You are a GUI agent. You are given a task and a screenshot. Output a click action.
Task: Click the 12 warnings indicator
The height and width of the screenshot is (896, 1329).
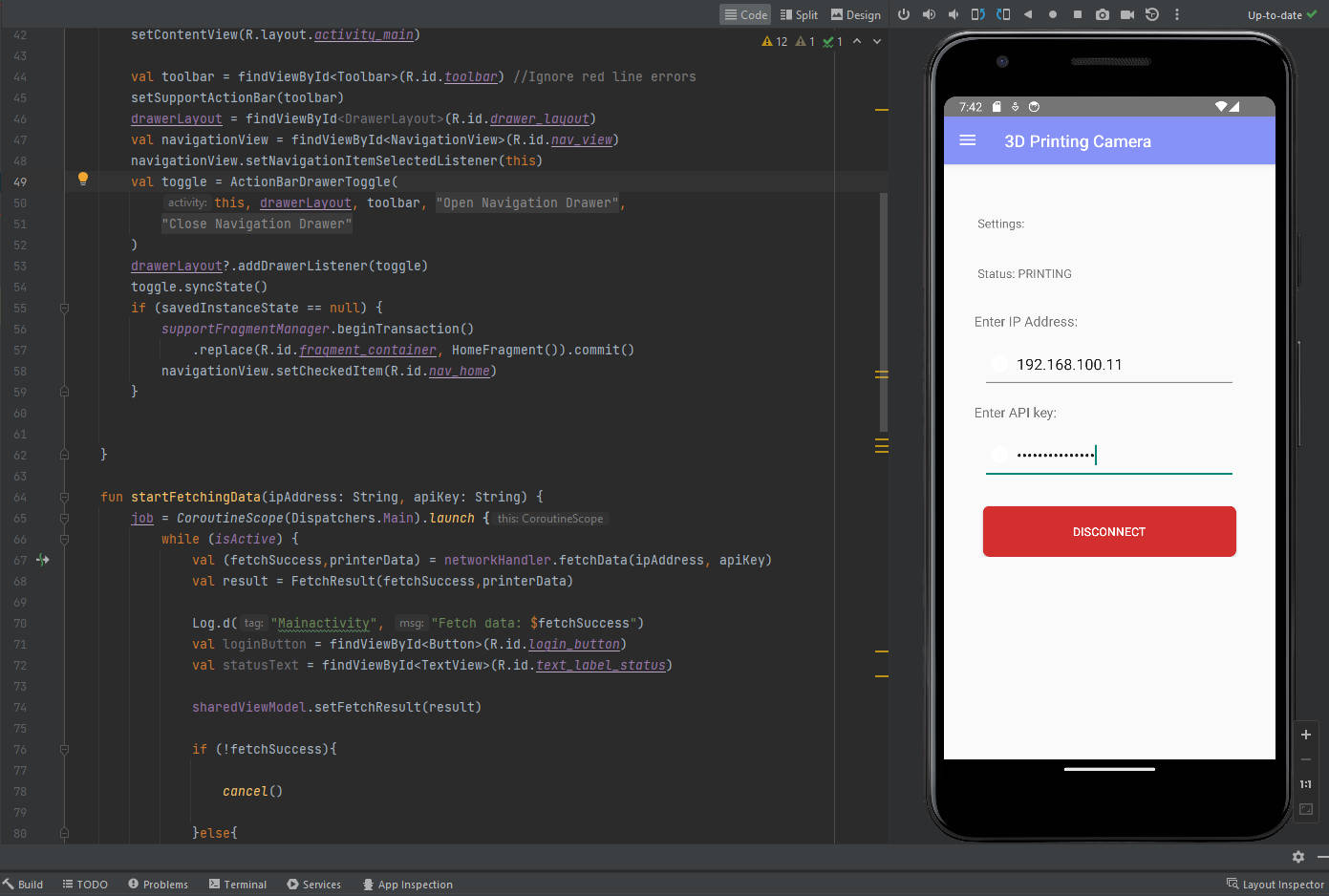(775, 41)
